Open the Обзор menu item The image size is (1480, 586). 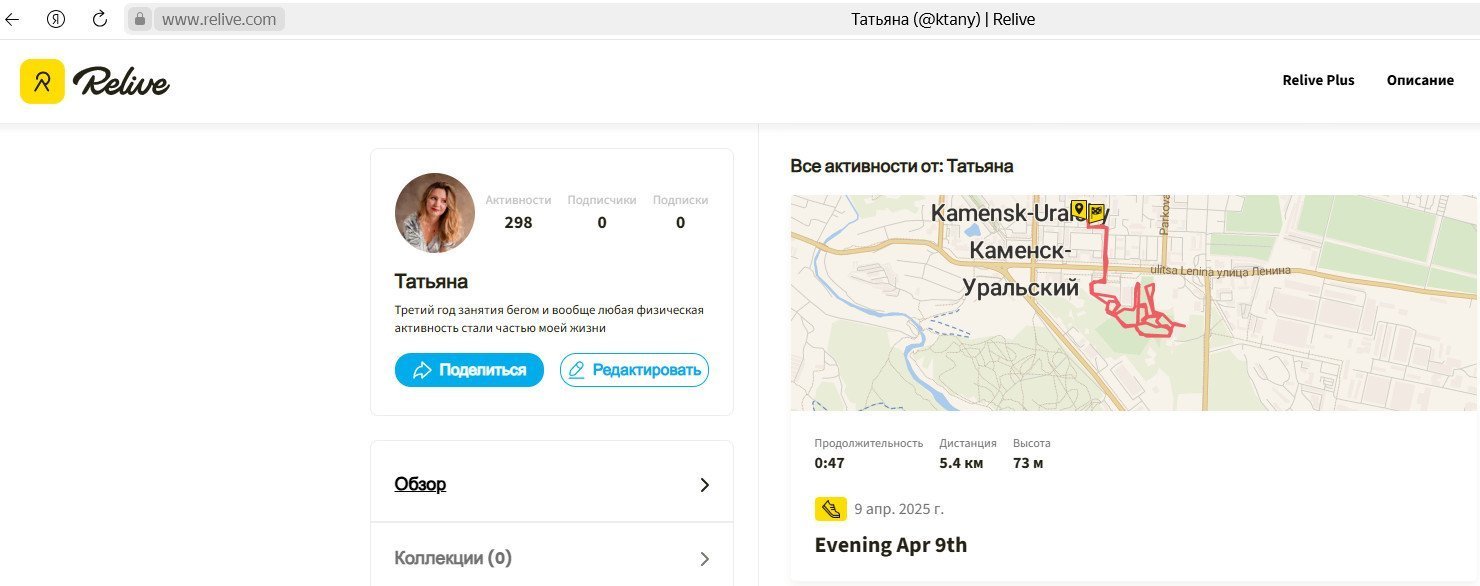pyautogui.click(x=552, y=484)
